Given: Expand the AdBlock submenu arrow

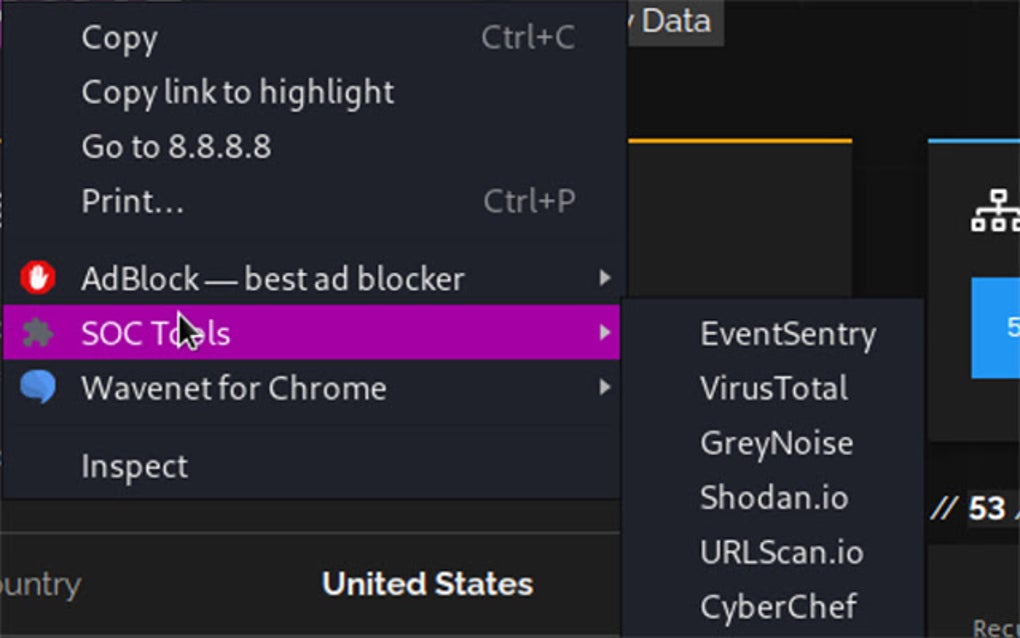Looking at the screenshot, I should click(x=608, y=279).
